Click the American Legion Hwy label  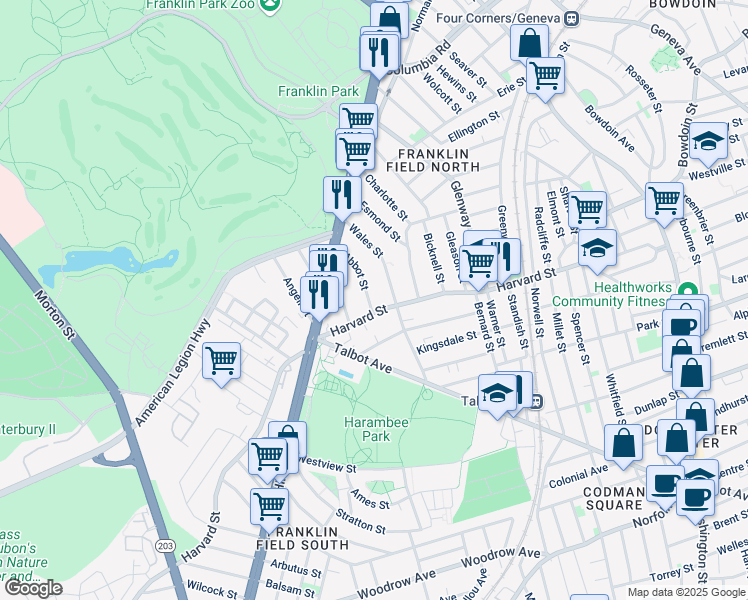tap(173, 373)
